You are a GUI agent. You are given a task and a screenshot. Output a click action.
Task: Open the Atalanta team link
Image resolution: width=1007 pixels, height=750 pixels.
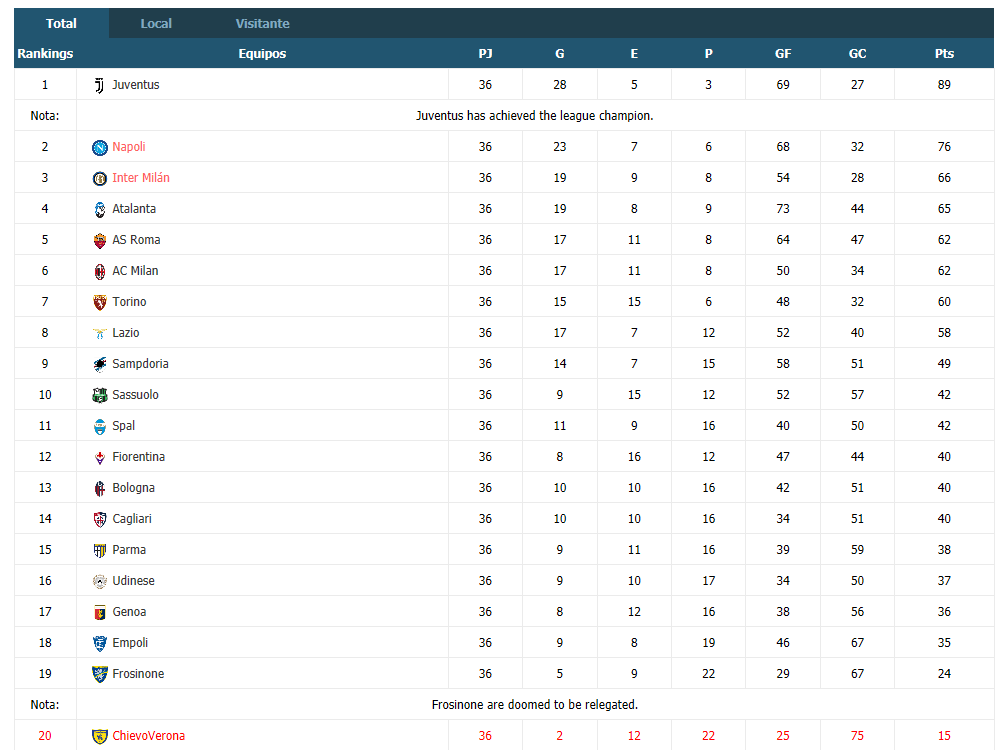point(134,209)
